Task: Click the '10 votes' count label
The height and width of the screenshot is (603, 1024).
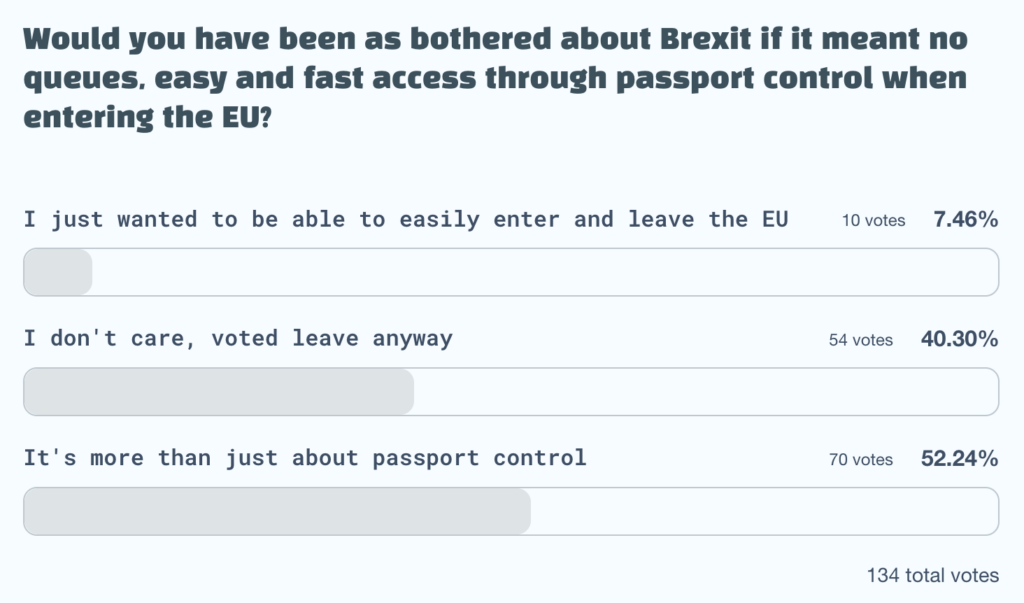Action: tap(873, 220)
